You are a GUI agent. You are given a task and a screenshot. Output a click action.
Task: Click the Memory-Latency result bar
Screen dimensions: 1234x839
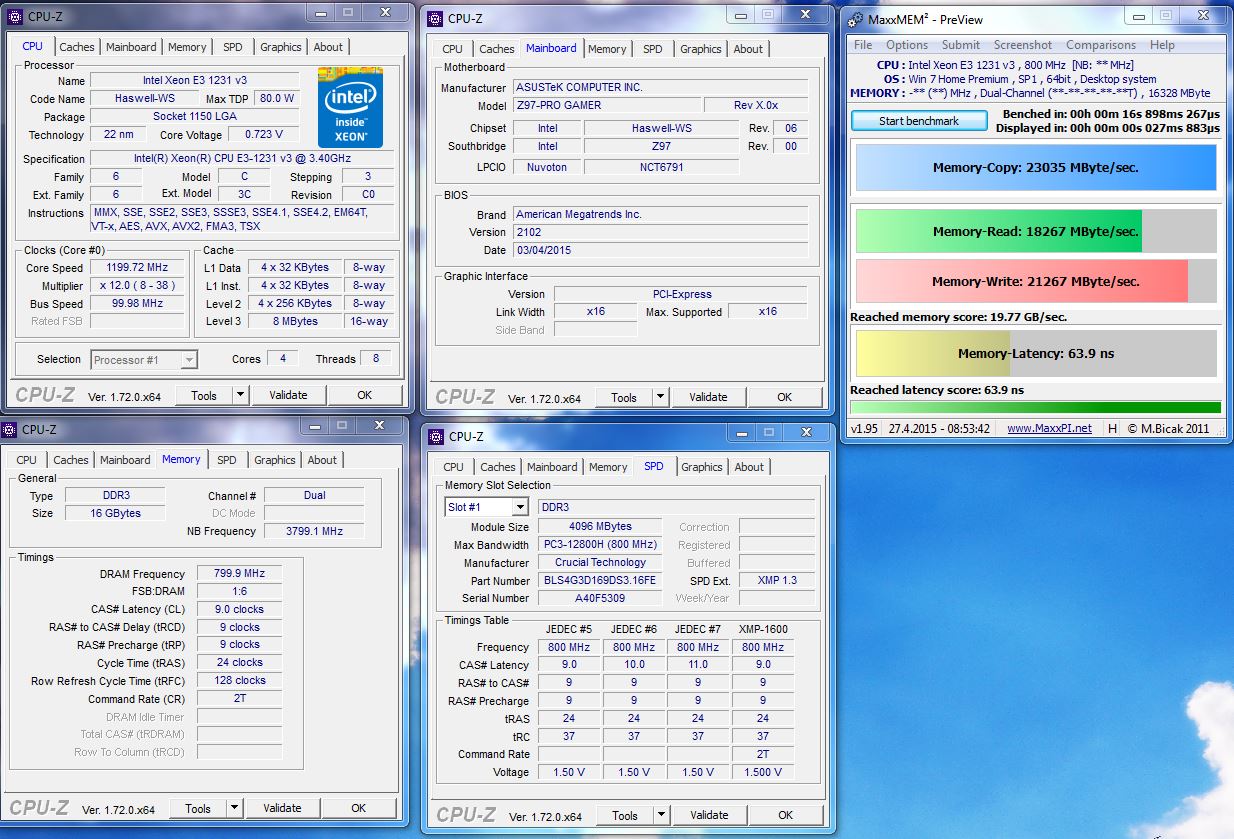pos(1035,353)
